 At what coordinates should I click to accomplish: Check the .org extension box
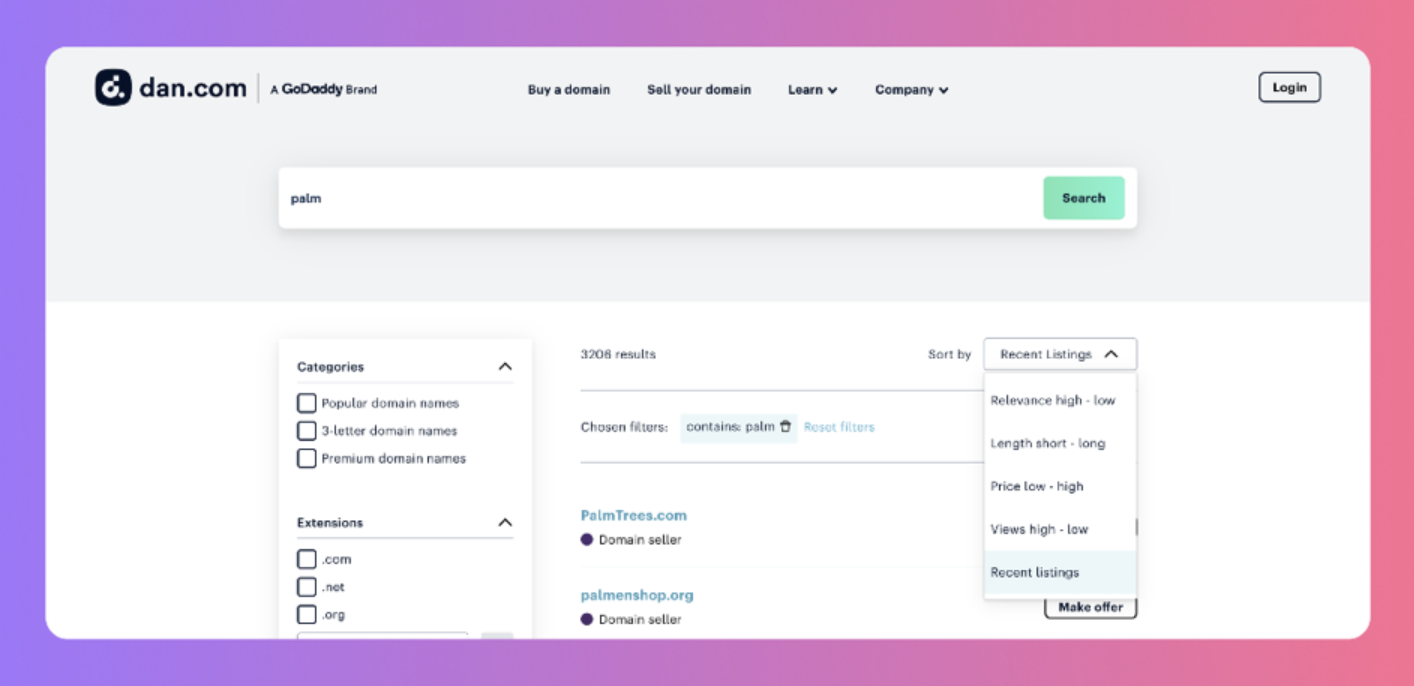(307, 614)
